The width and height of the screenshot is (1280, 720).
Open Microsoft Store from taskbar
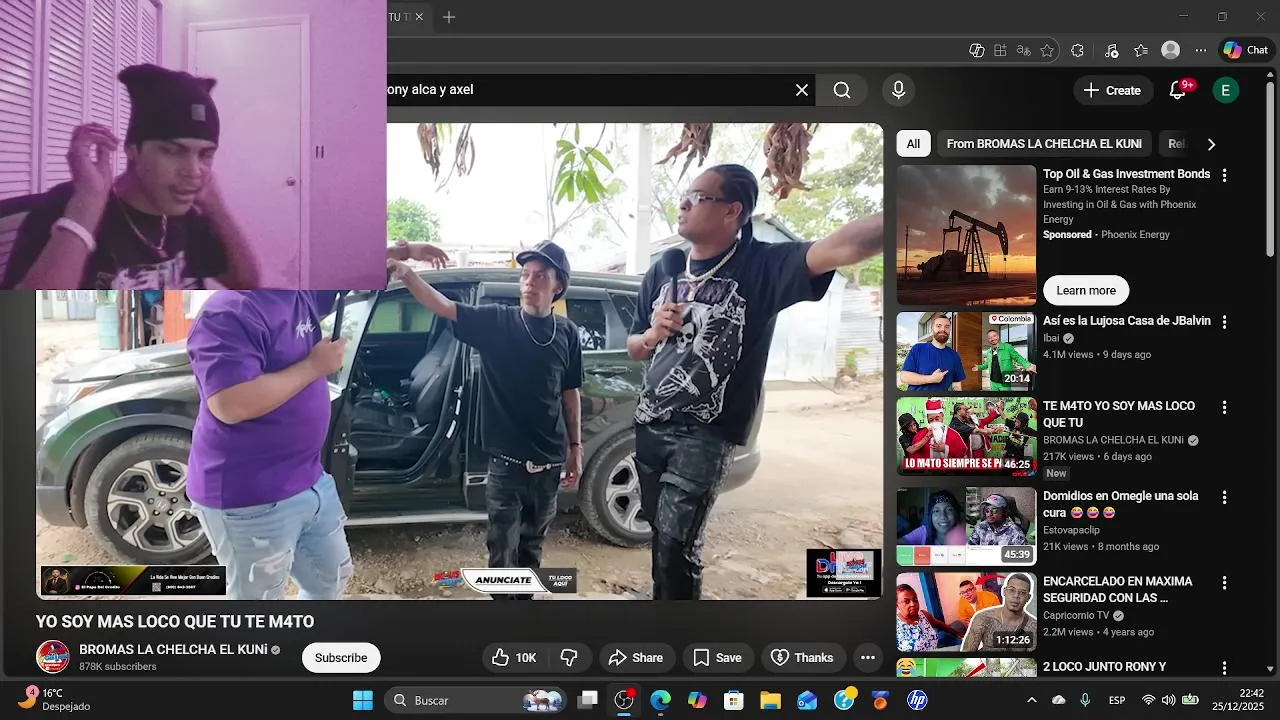[734, 700]
